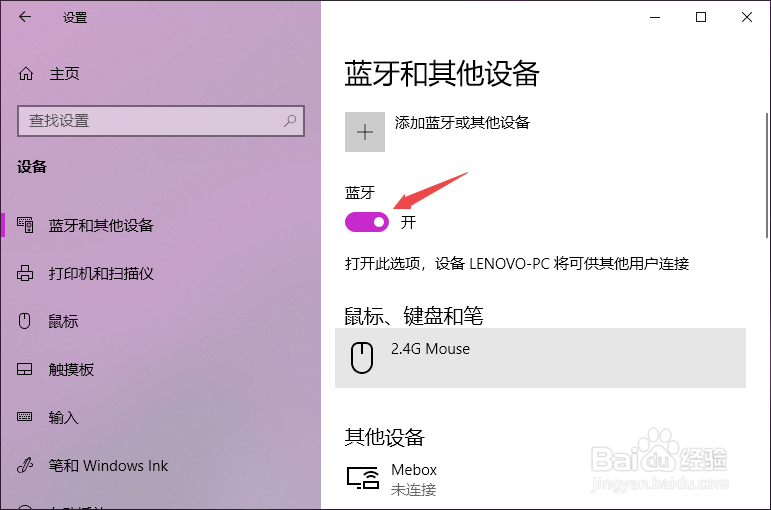Image resolution: width=771 pixels, height=510 pixels.
Task: Select the 2.4G Mouse device entry
Action: (540, 358)
